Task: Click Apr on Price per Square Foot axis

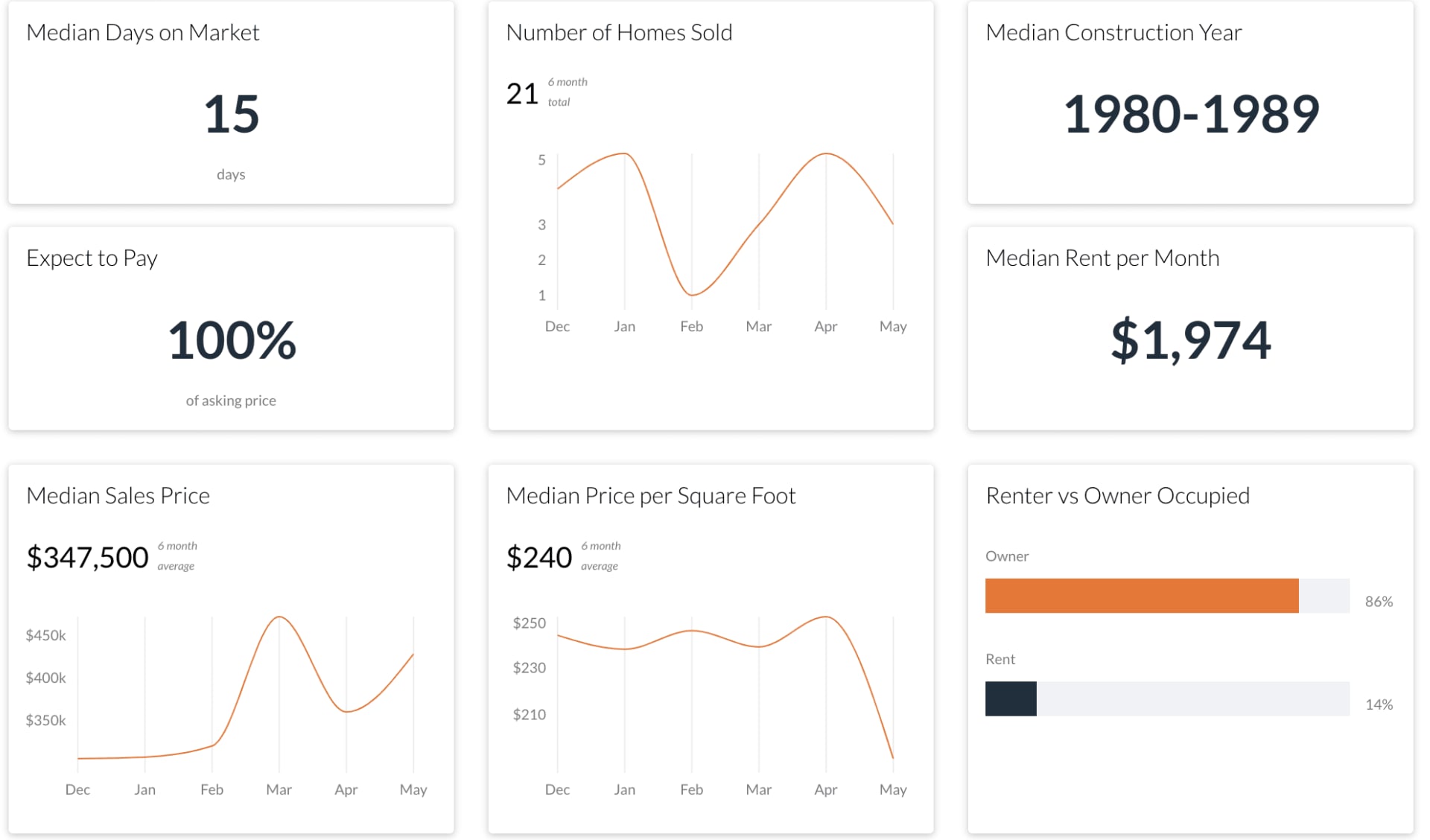Action: point(825,789)
